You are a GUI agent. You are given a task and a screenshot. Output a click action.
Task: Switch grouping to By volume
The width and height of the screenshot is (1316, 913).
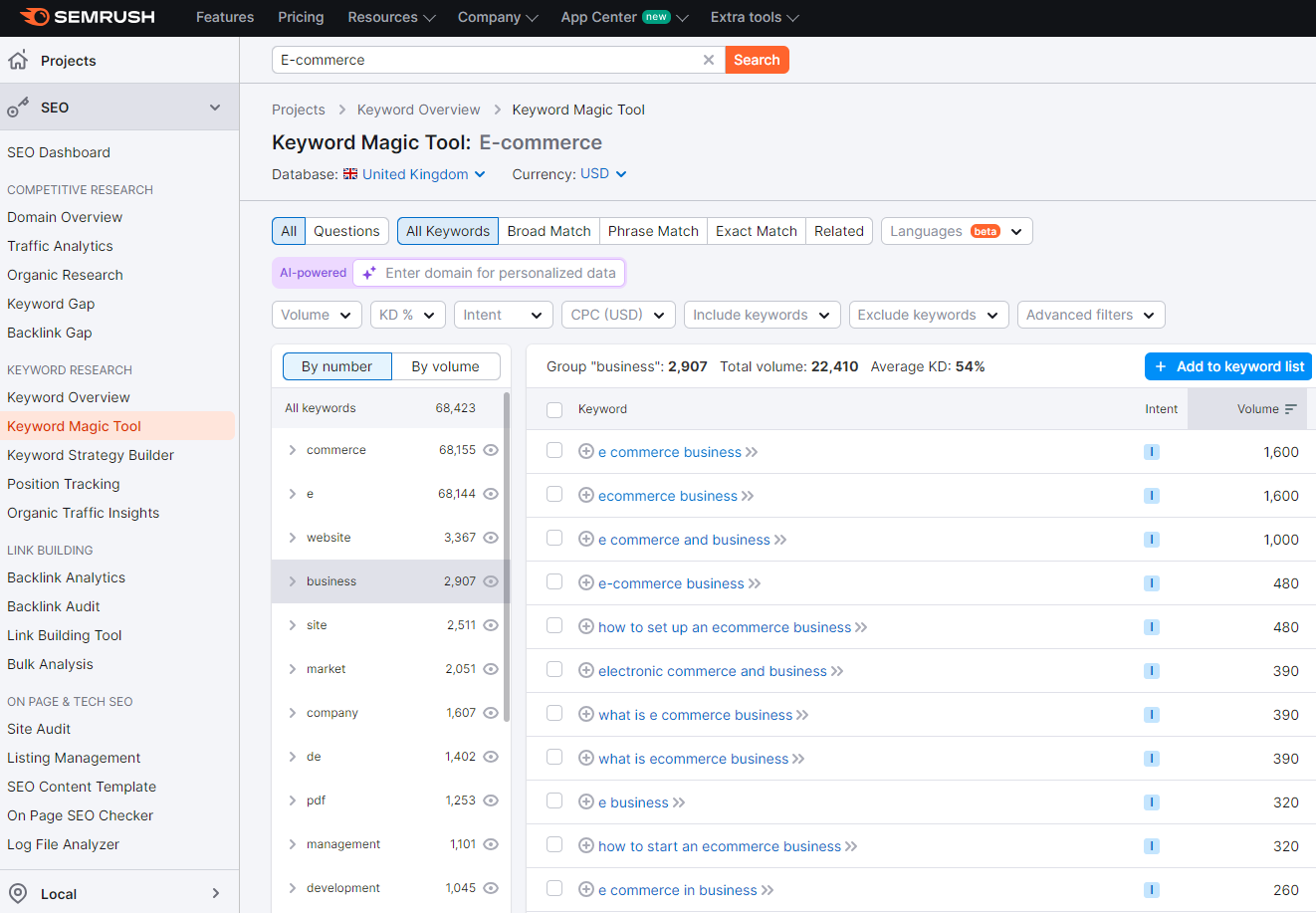[x=445, y=366]
